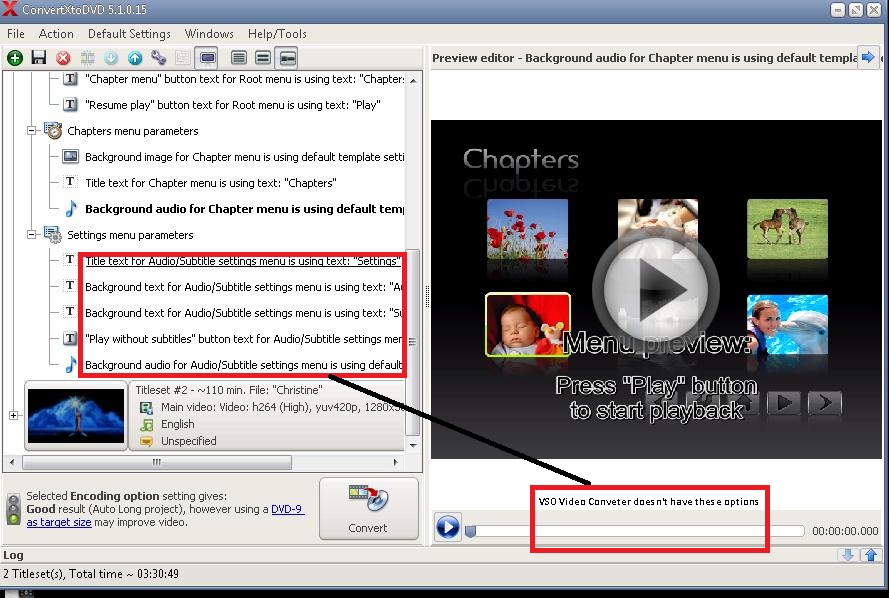889x598 pixels.
Task: Click the tree scrollbar up arrow
Action: (413, 80)
